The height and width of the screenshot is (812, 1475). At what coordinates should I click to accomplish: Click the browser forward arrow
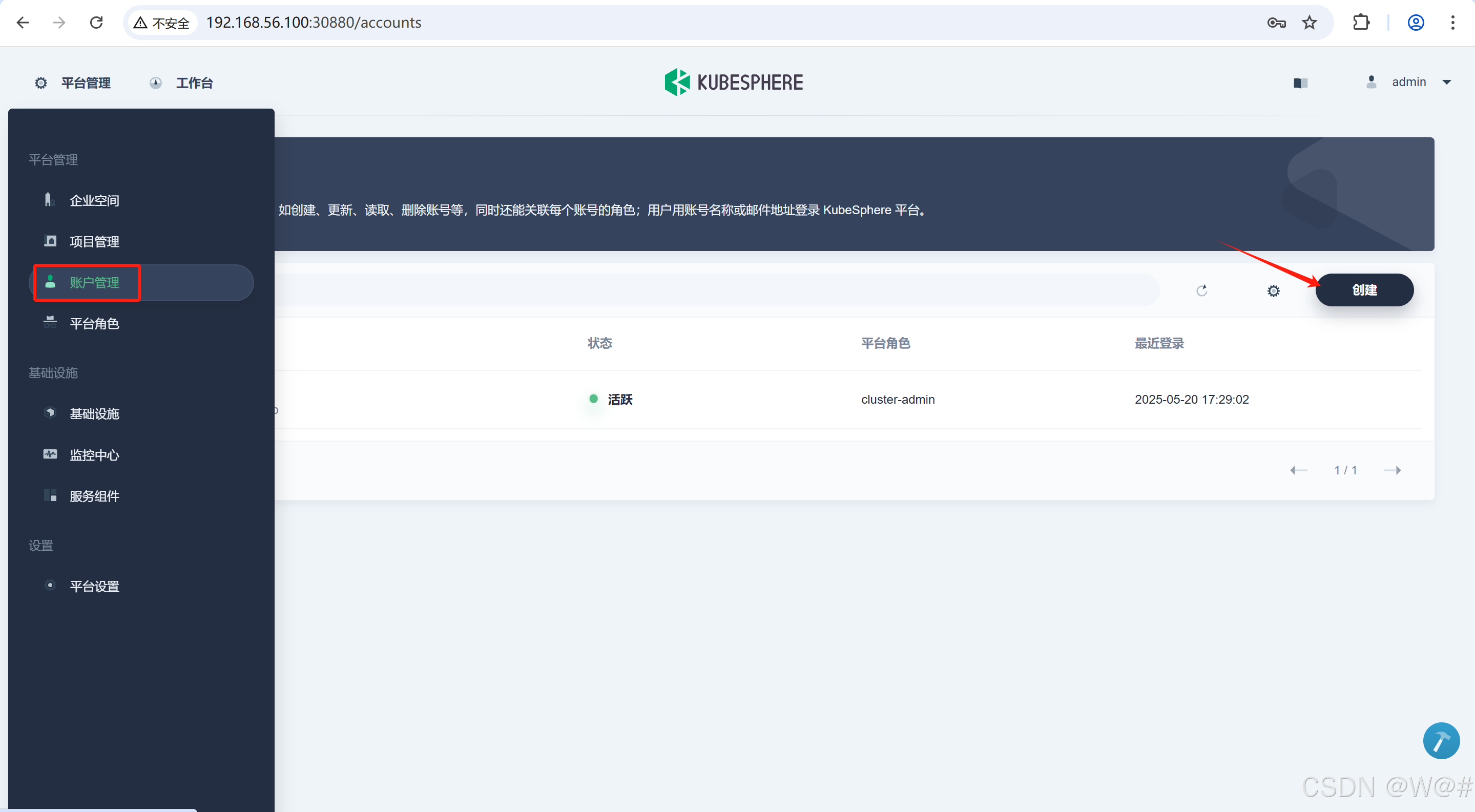59,23
